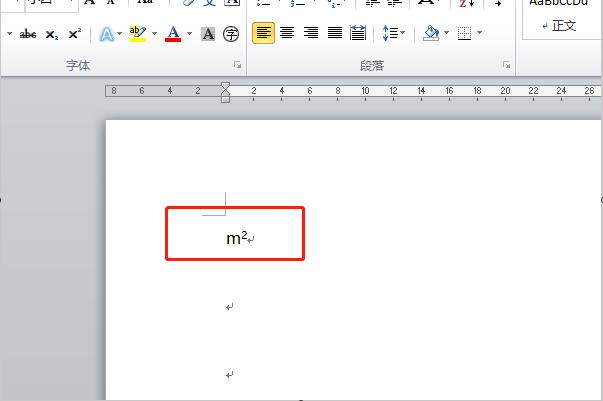
Task: Center the paragraph text
Action: pyautogui.click(x=287, y=33)
